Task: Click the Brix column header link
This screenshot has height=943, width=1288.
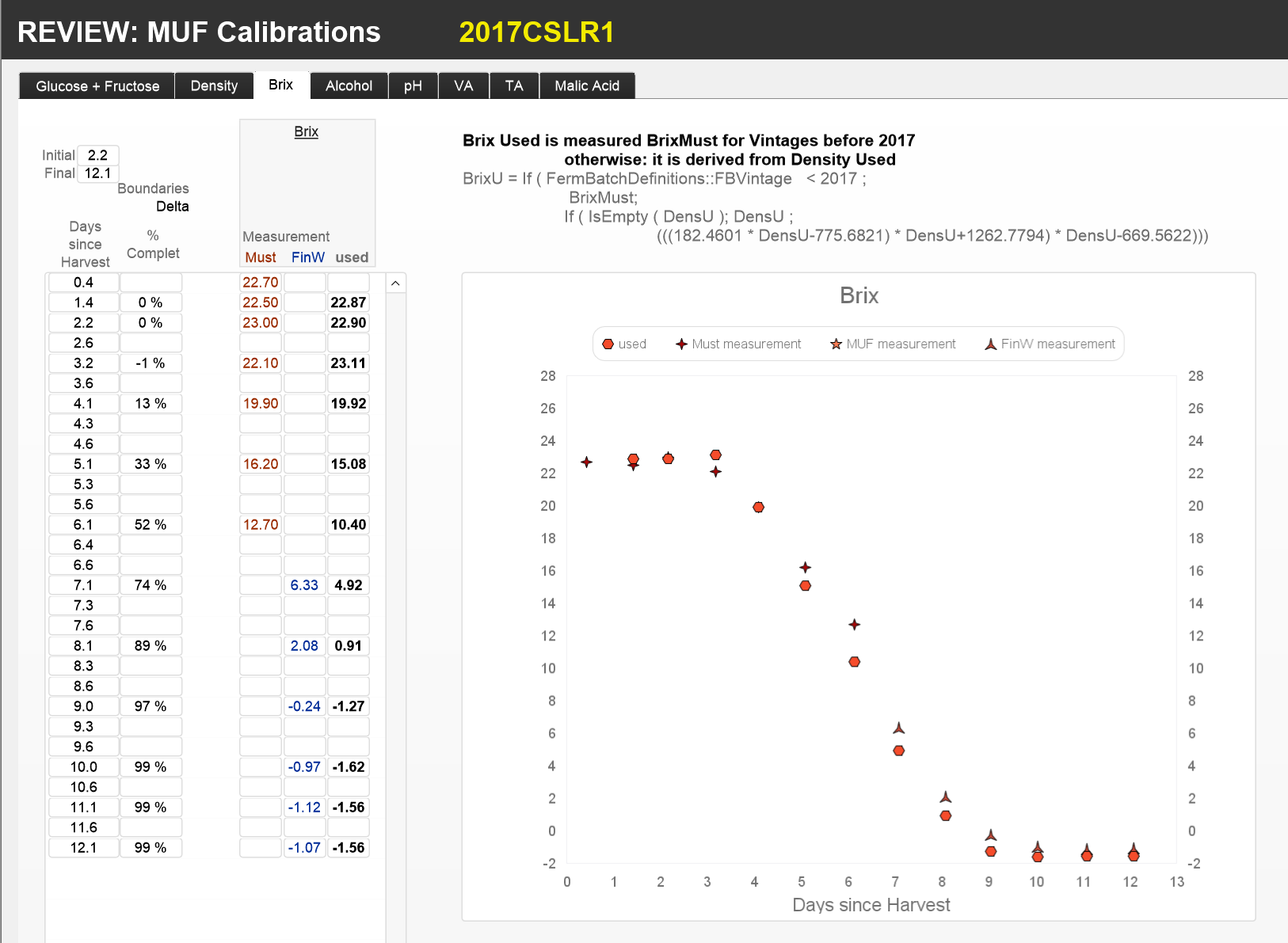Action: click(306, 131)
